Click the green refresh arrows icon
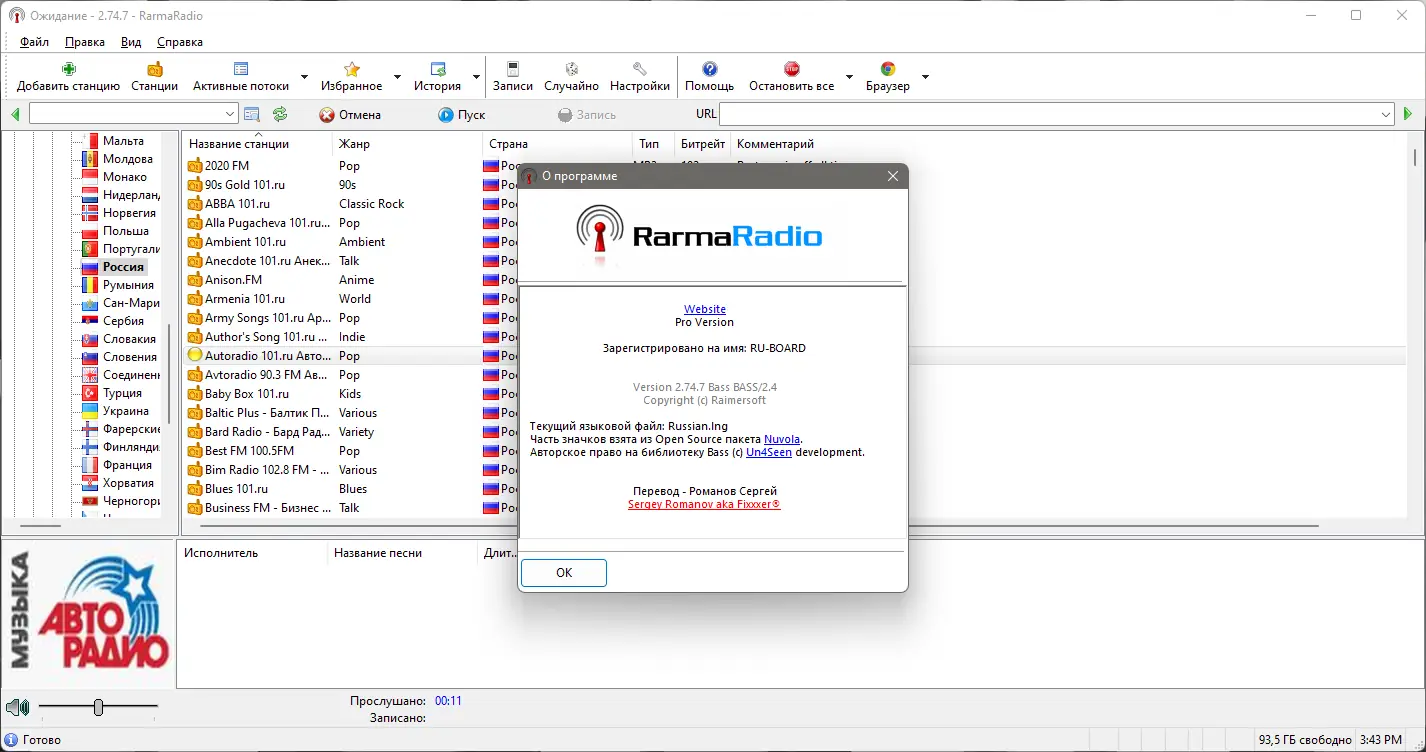Screen dimensions: 1426x752 tap(280, 115)
